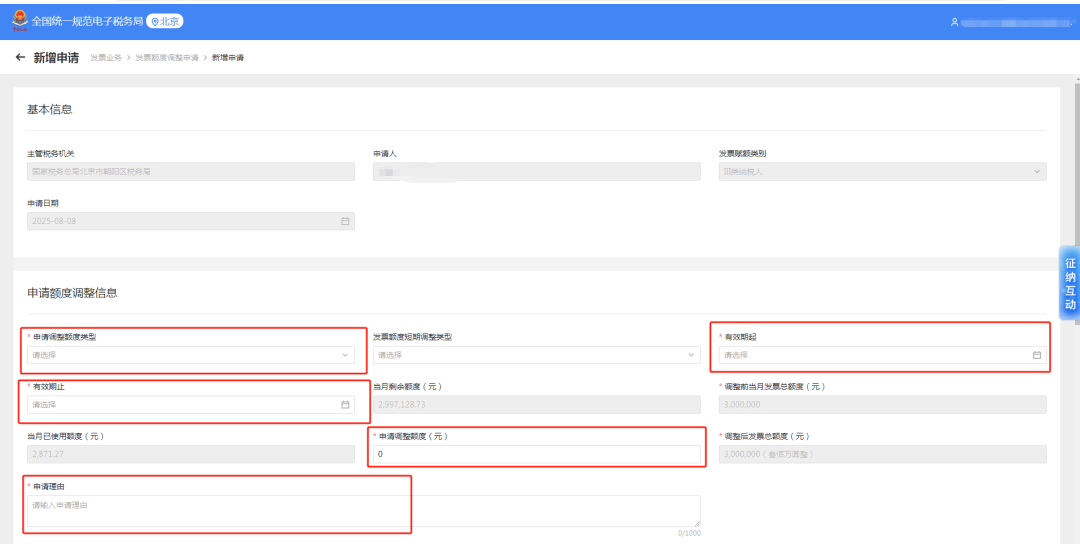
Task: Open calendar icon in 有效期止 field
Action: pos(345,405)
